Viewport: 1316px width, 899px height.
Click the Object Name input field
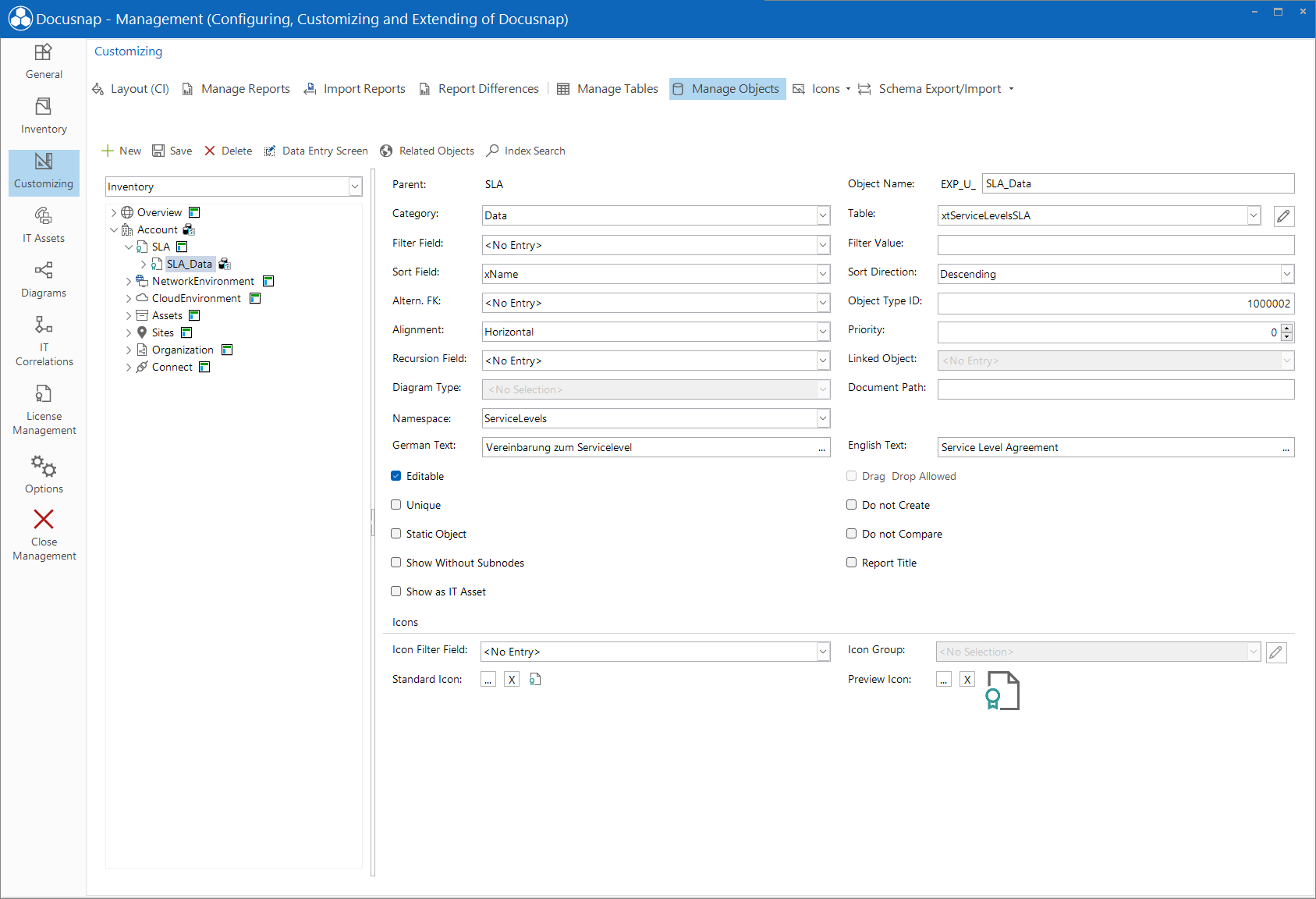click(x=1138, y=183)
